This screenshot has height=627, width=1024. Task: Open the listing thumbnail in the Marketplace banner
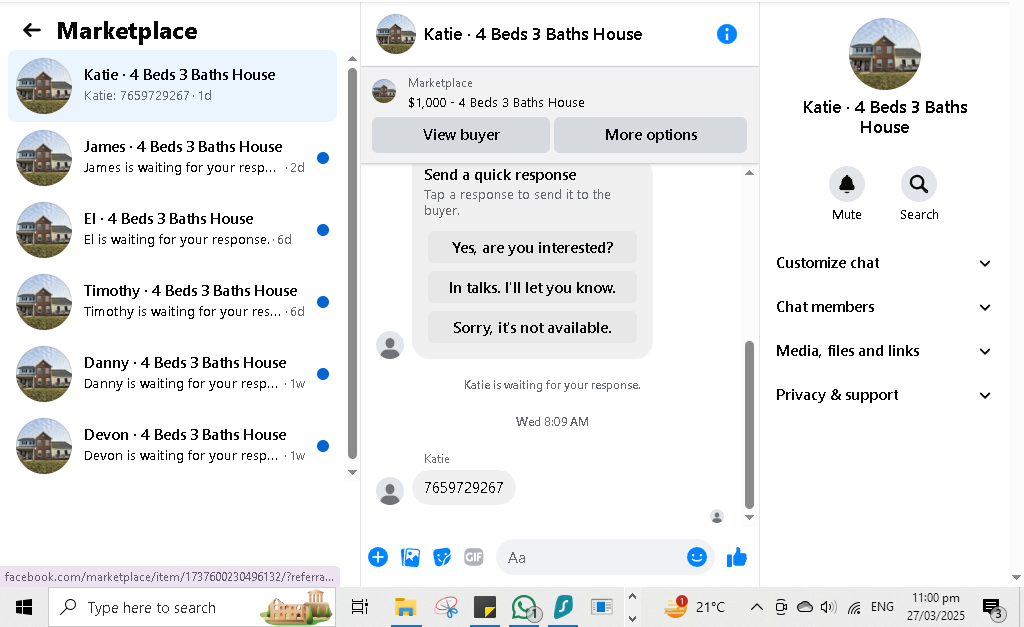[x=384, y=91]
